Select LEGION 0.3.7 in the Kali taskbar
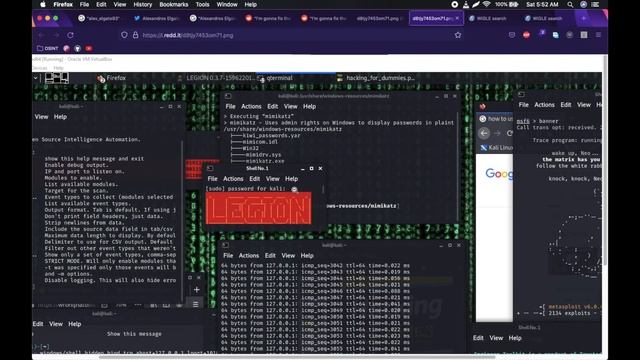 (216, 78)
